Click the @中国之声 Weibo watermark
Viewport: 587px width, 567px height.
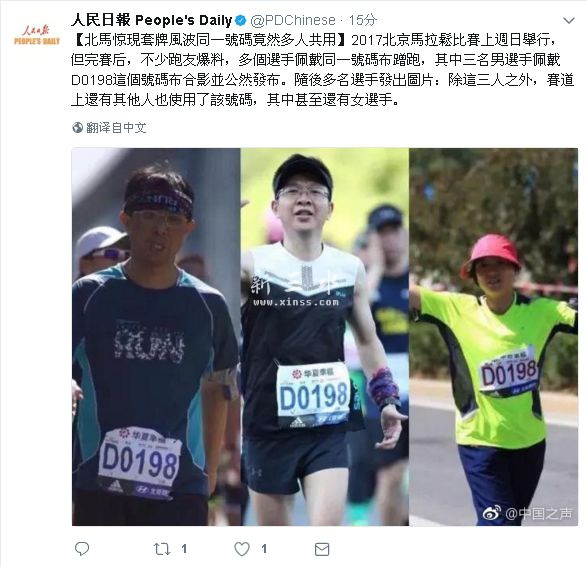(x=528, y=513)
